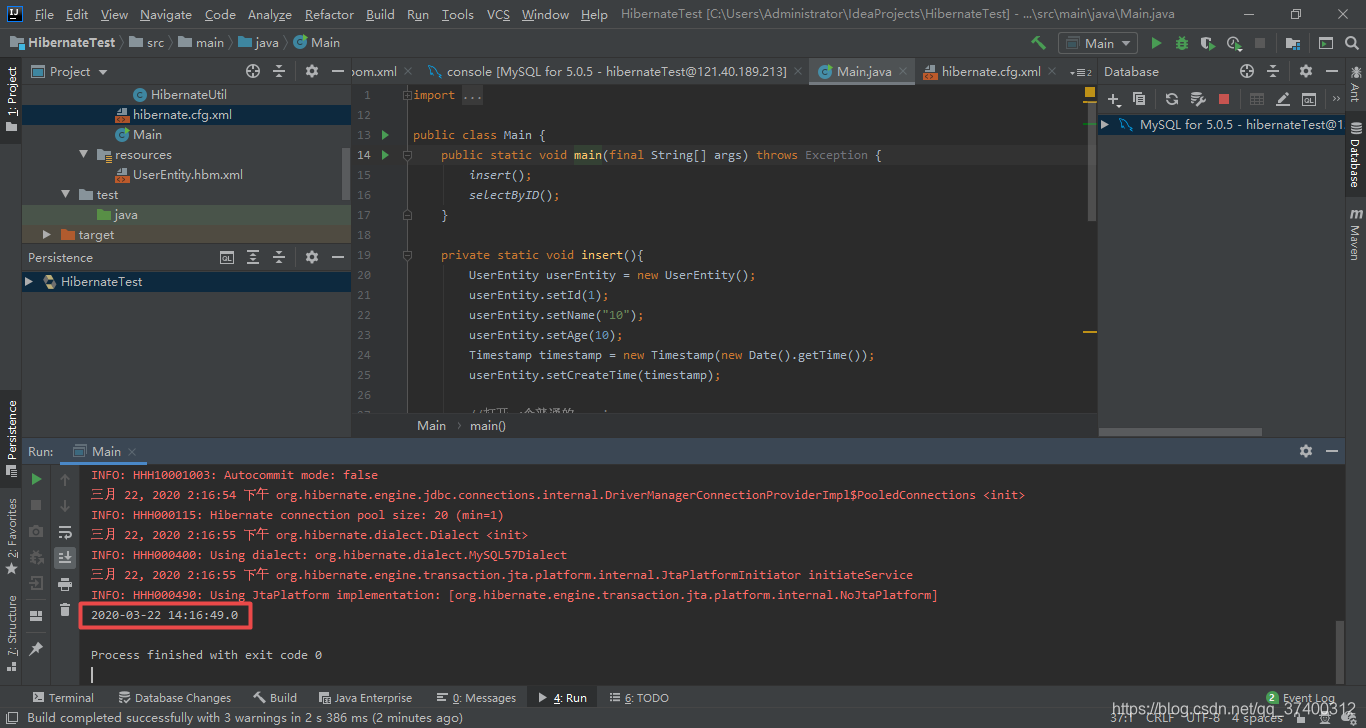Click the red Disconnect square in Database toolbar
The height and width of the screenshot is (728, 1366).
point(1224,99)
